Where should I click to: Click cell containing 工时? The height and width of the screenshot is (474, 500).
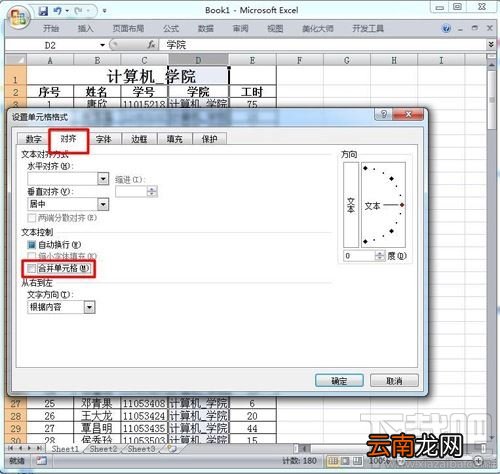(x=252, y=92)
